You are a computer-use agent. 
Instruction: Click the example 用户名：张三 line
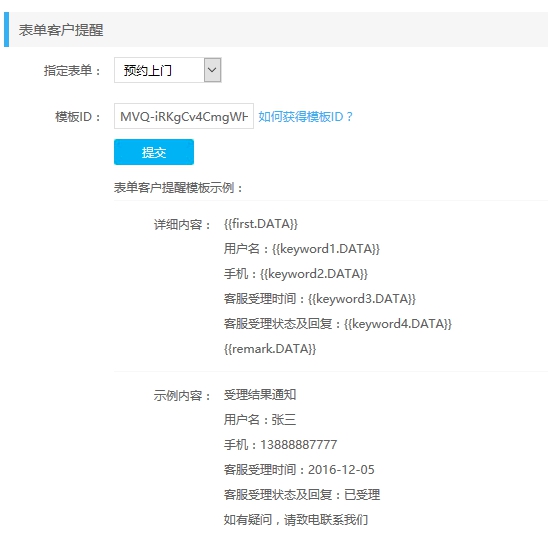coord(260,420)
